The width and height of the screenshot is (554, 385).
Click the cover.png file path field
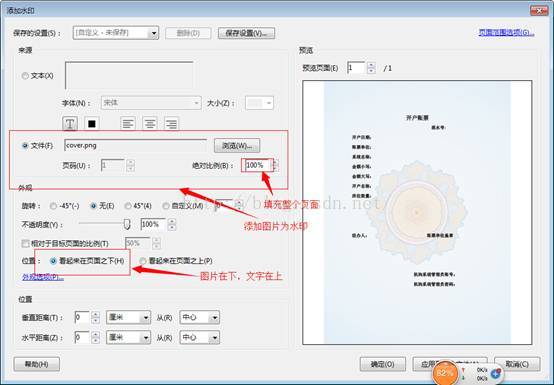pos(135,146)
